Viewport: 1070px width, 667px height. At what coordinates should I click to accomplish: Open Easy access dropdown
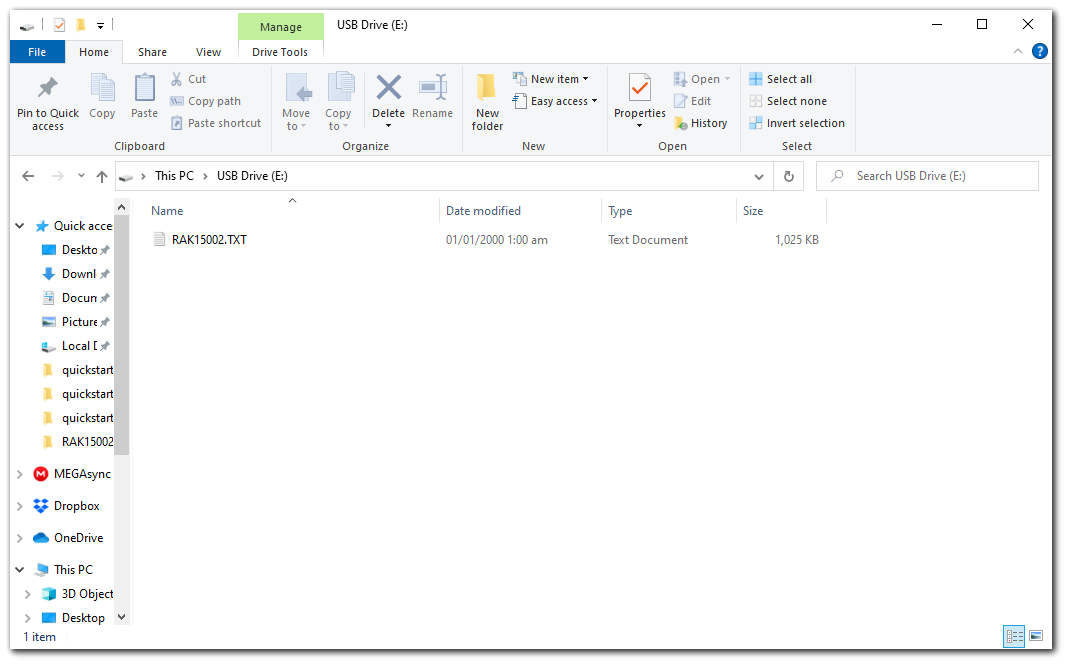(x=555, y=101)
